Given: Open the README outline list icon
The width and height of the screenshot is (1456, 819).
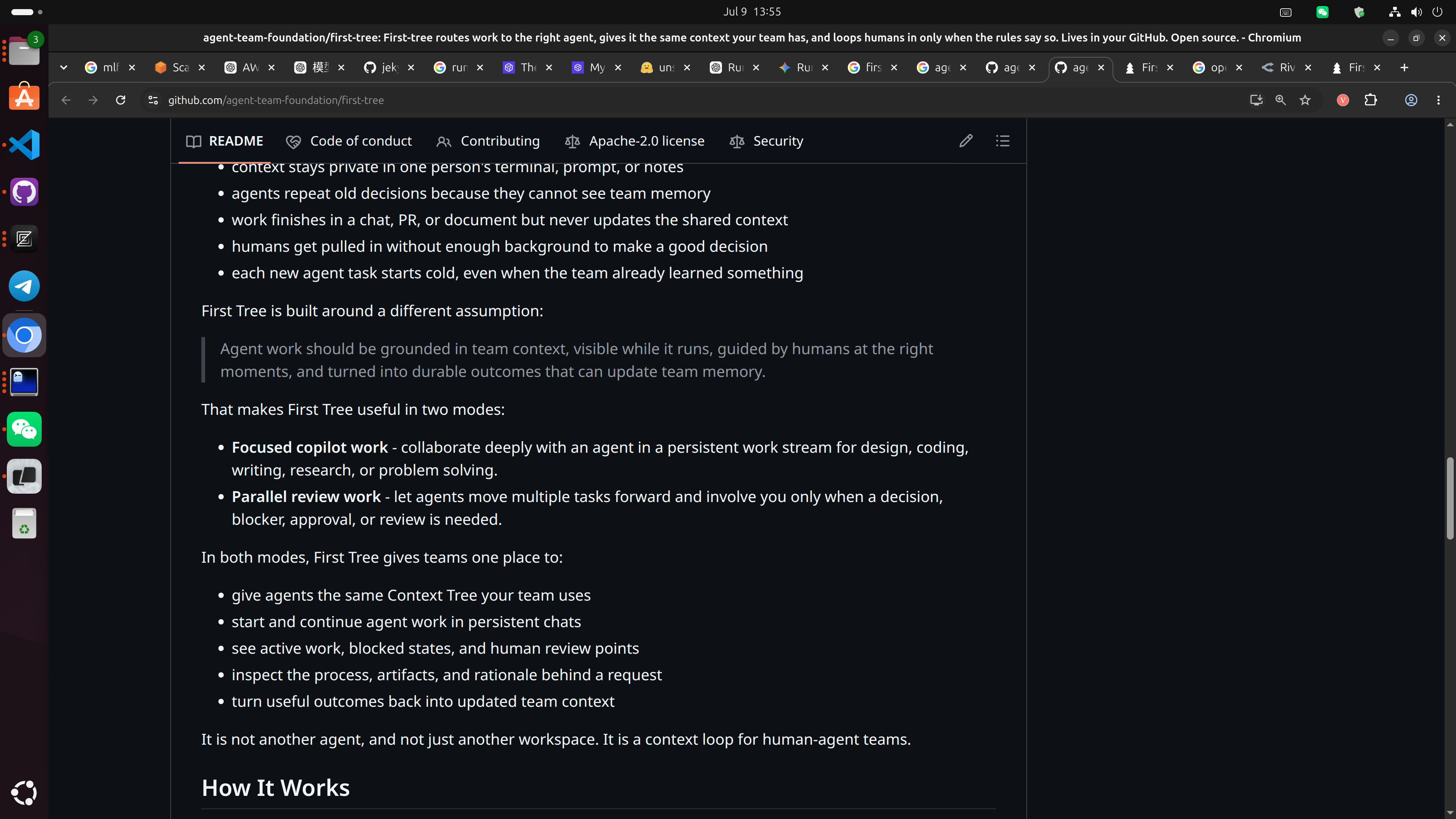Looking at the screenshot, I should [x=1003, y=141].
